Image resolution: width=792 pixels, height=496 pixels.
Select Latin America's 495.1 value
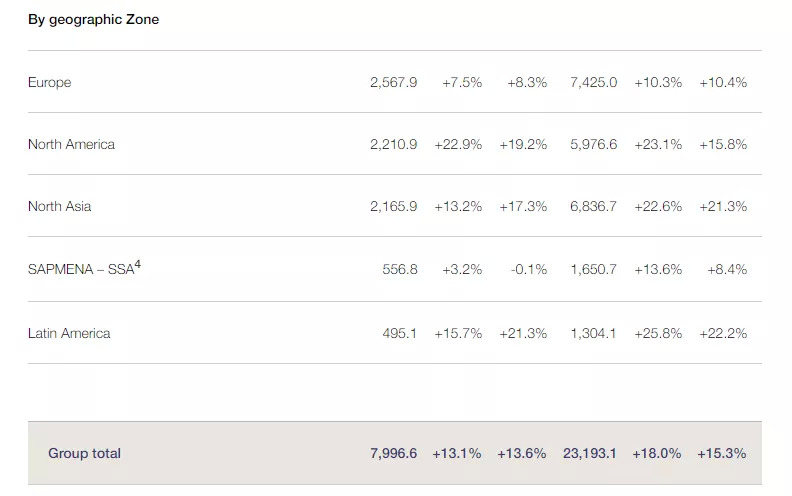click(400, 334)
